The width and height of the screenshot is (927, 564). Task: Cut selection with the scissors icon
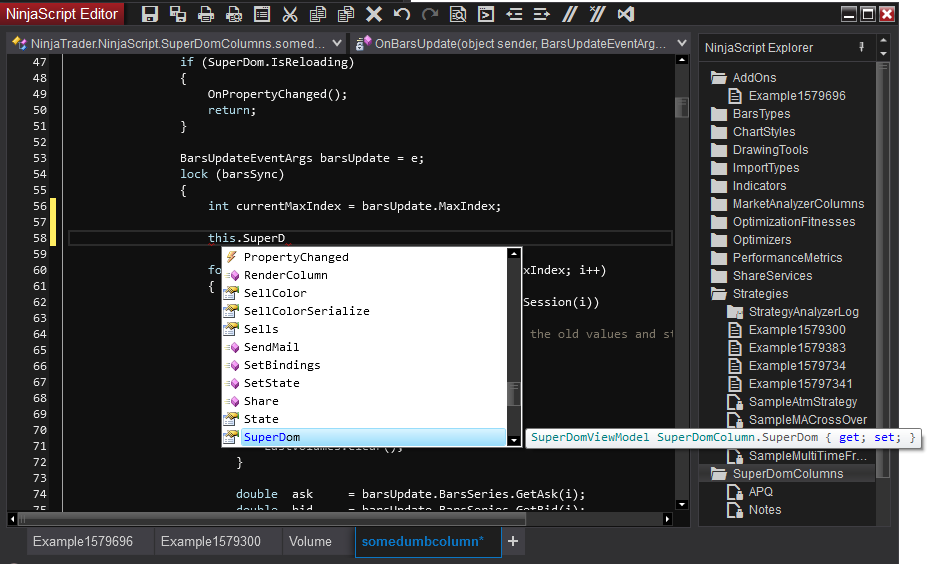click(290, 14)
